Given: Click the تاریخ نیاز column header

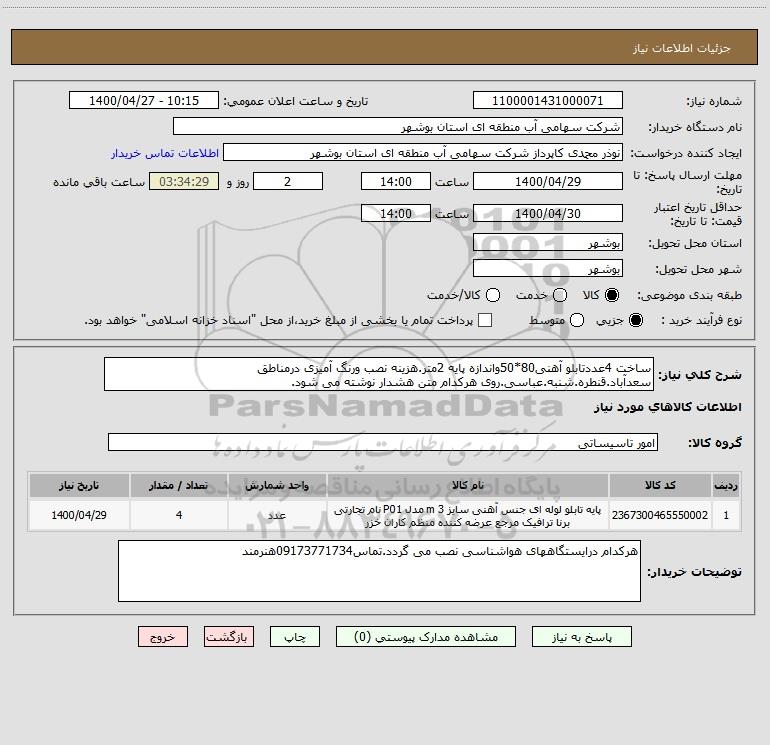Looking at the screenshot, I should [x=79, y=485].
